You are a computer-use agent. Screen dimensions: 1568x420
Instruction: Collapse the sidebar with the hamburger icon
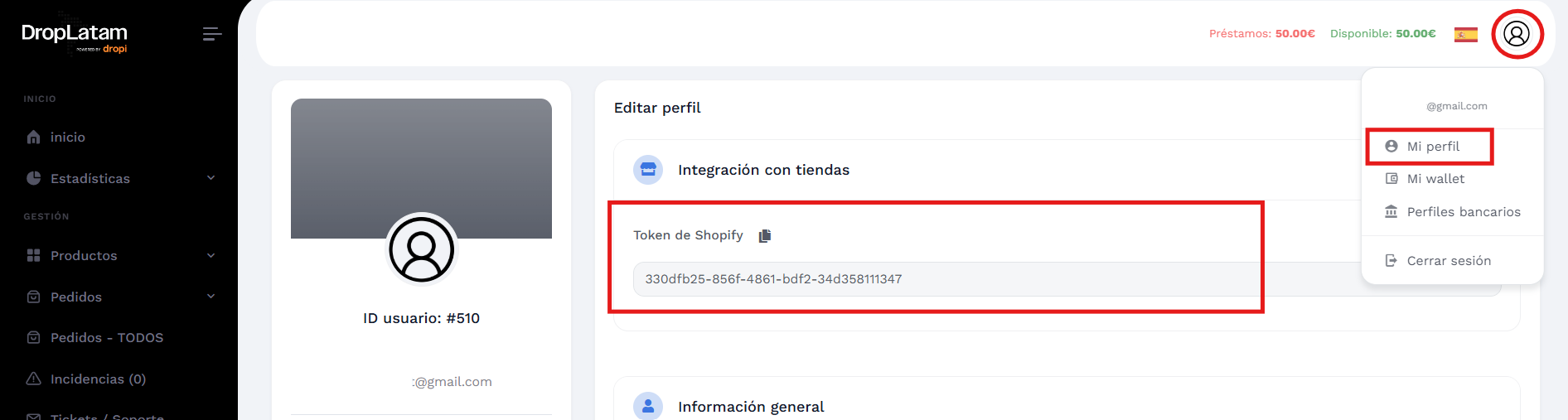click(212, 34)
